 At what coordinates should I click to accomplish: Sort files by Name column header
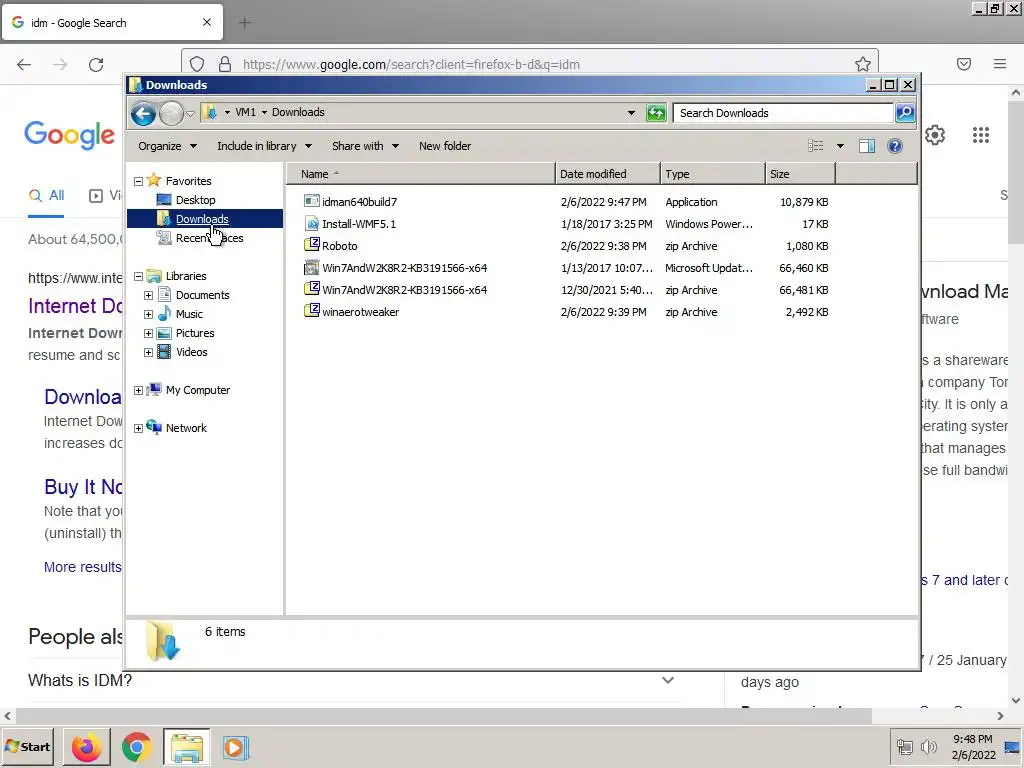tap(421, 174)
